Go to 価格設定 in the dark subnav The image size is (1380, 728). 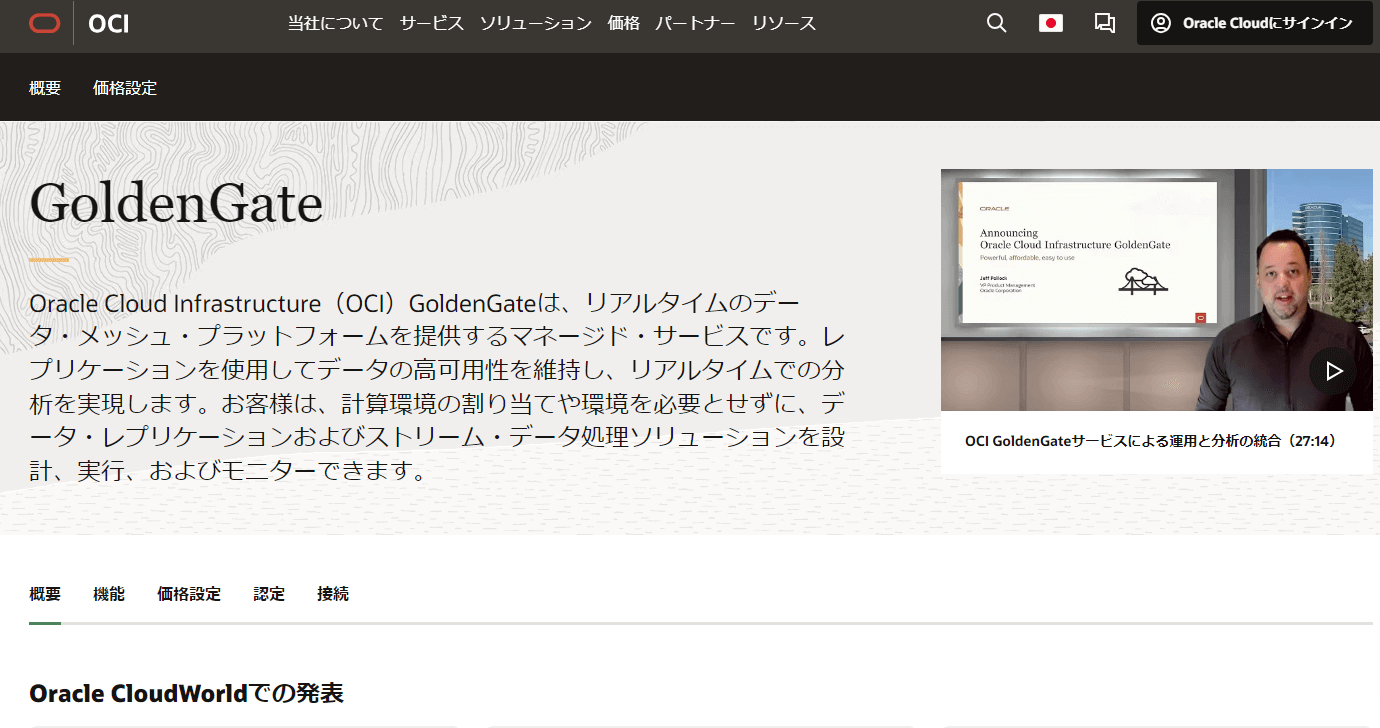pyautogui.click(x=125, y=88)
